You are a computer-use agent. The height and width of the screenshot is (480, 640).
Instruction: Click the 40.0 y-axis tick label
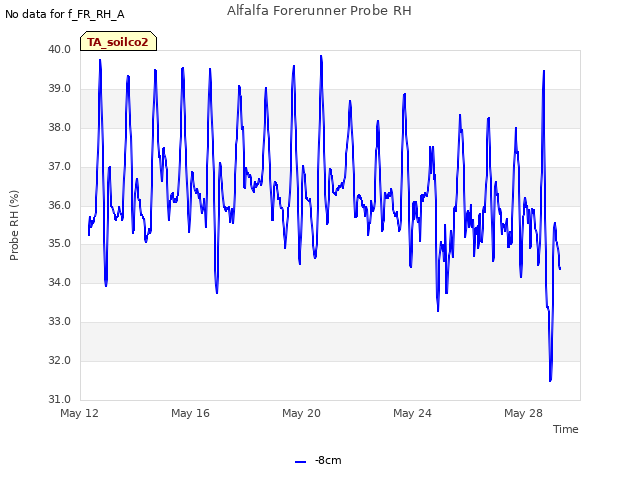[x=60, y=49]
